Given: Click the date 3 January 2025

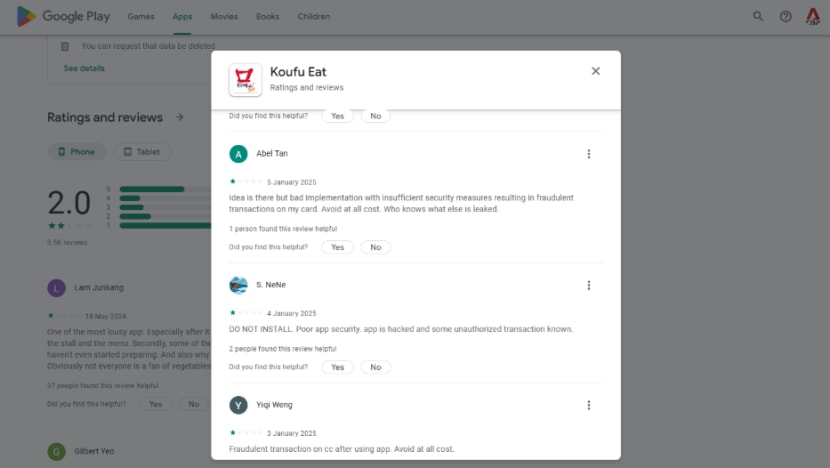Looking at the screenshot, I should 292,433.
